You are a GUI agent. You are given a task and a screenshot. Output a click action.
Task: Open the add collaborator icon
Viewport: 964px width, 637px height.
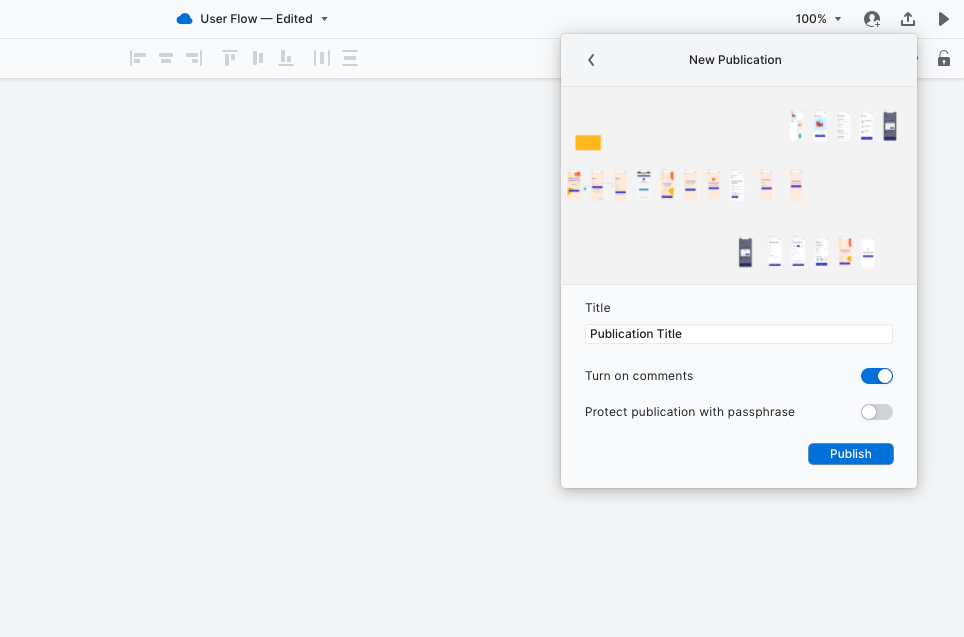point(871,18)
